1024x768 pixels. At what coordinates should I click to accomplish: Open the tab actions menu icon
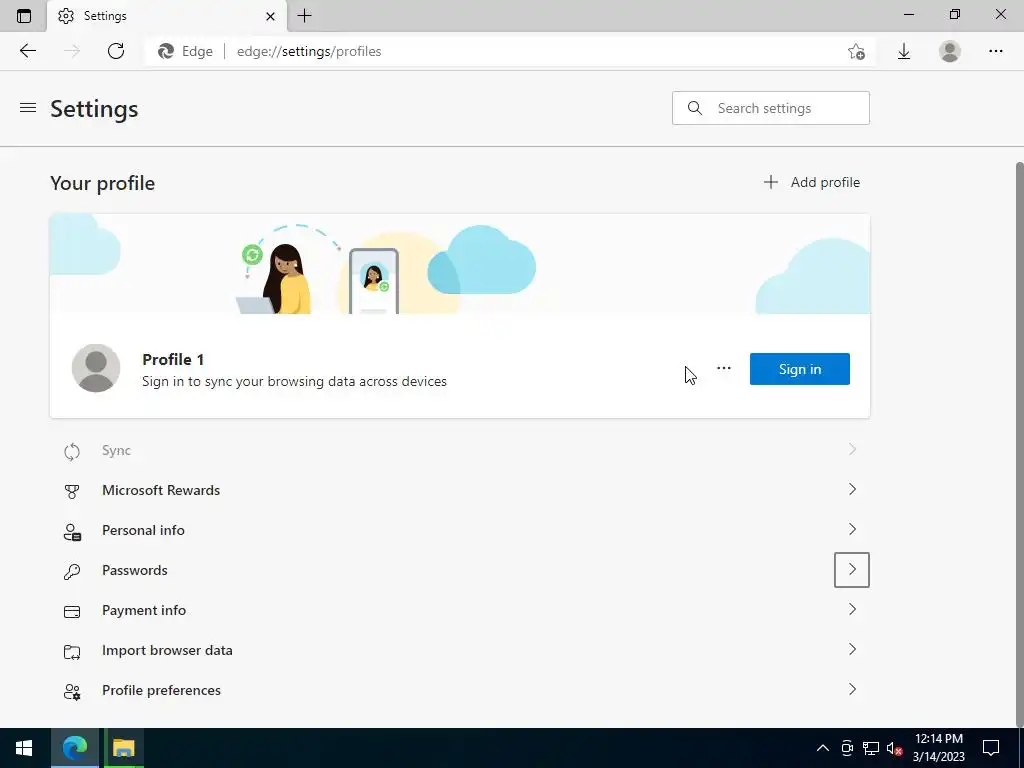point(24,16)
